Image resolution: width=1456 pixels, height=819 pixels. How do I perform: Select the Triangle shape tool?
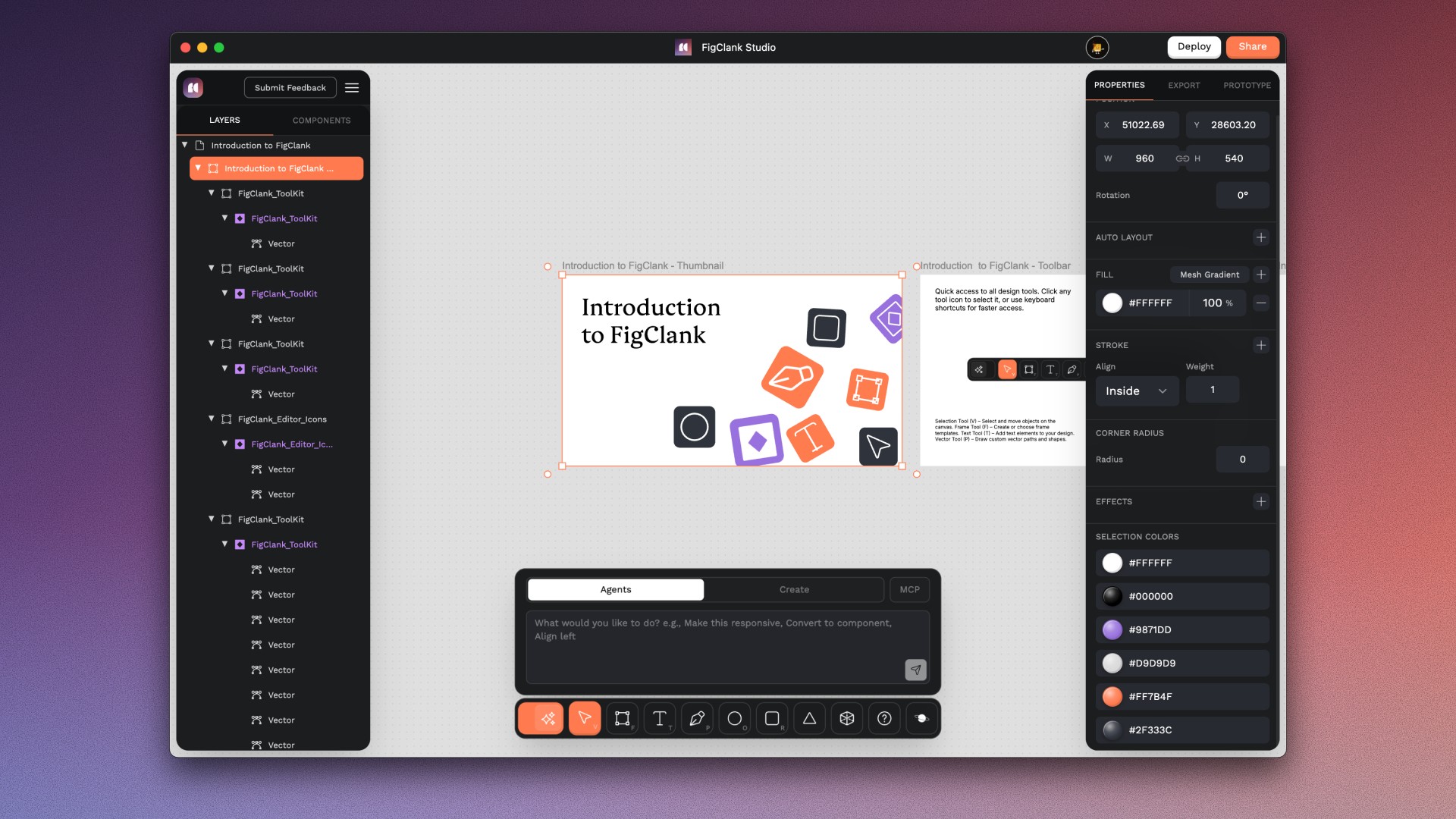click(809, 718)
